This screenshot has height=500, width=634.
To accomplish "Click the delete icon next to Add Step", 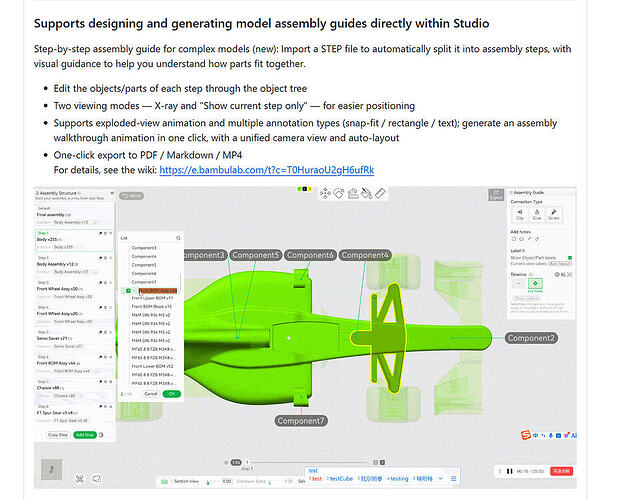I will click(101, 435).
